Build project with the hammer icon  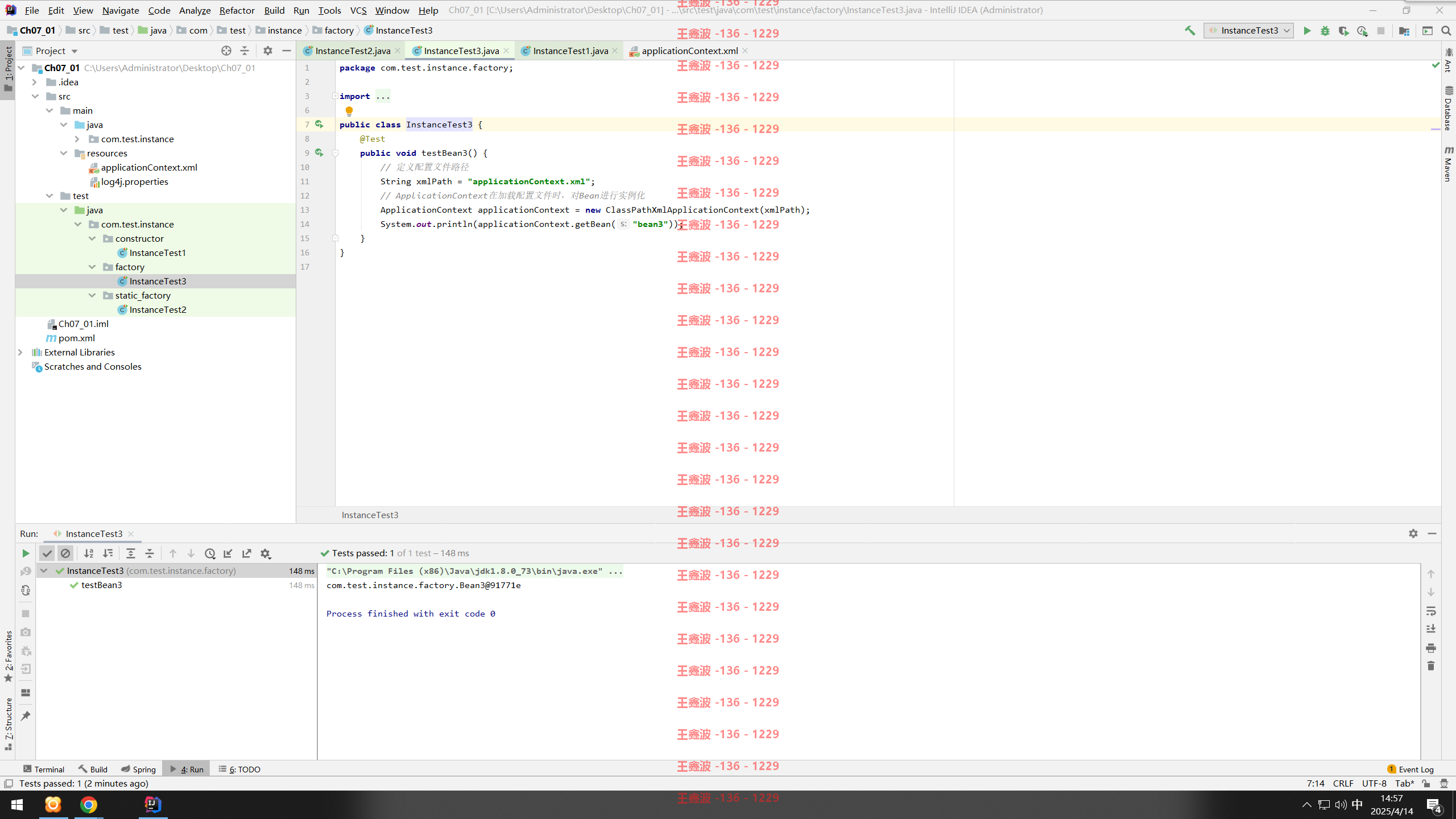coord(1190,31)
